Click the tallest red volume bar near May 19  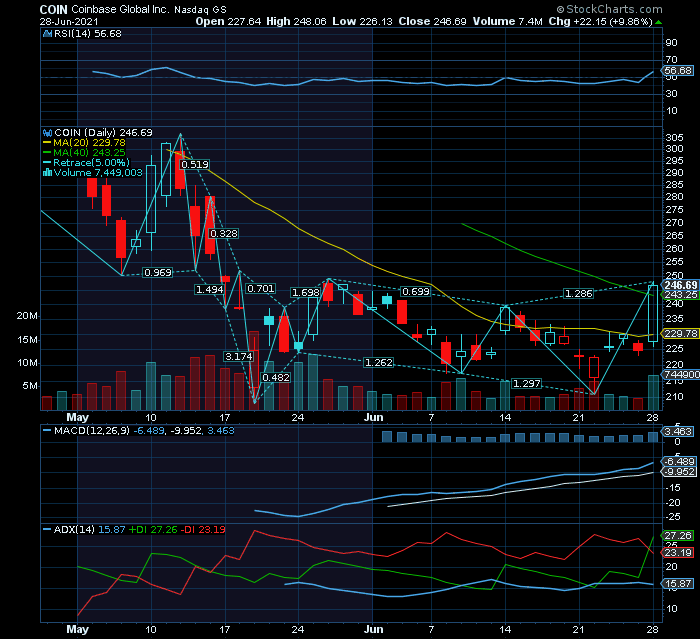(x=254, y=371)
